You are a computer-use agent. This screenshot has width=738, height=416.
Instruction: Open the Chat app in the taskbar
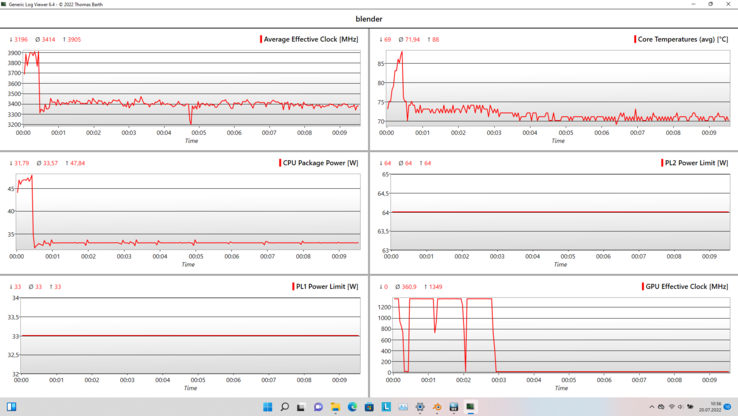tap(318, 407)
